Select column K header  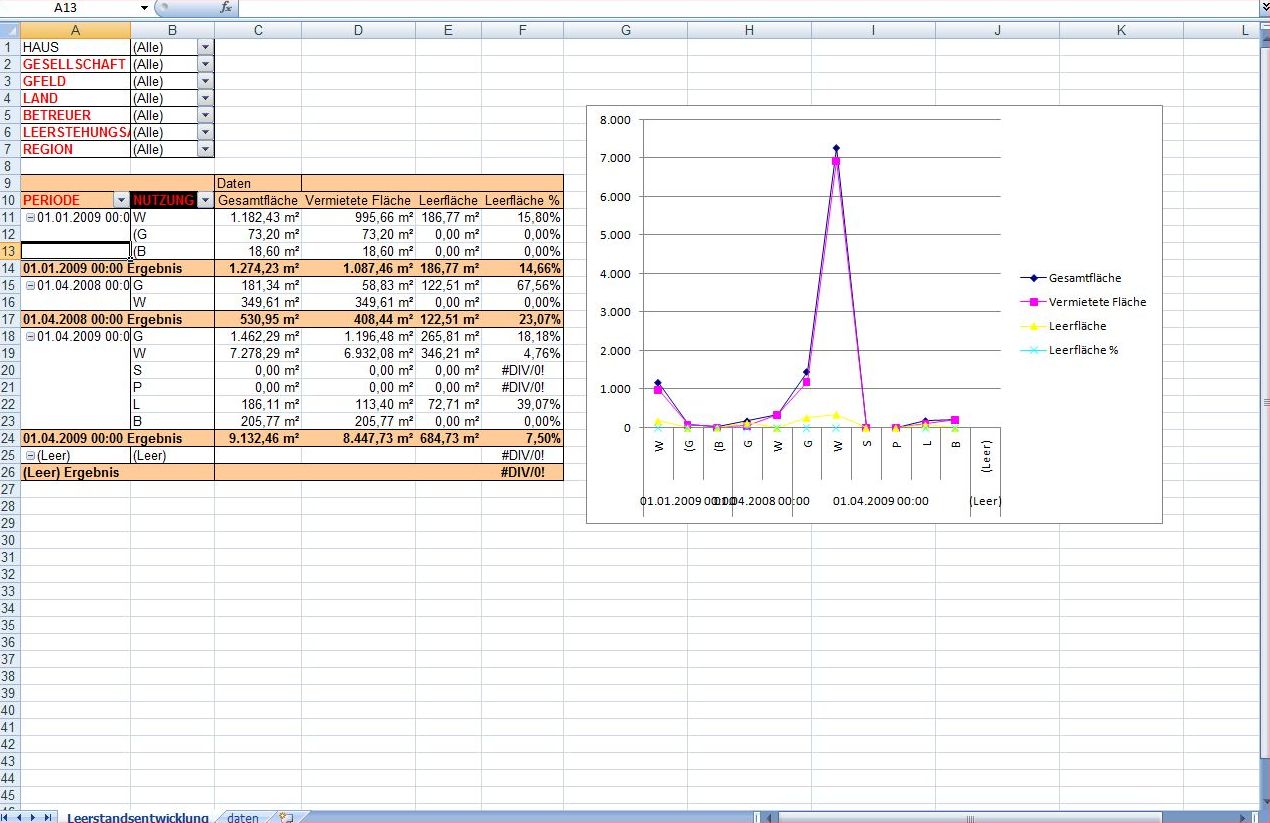(x=1121, y=30)
